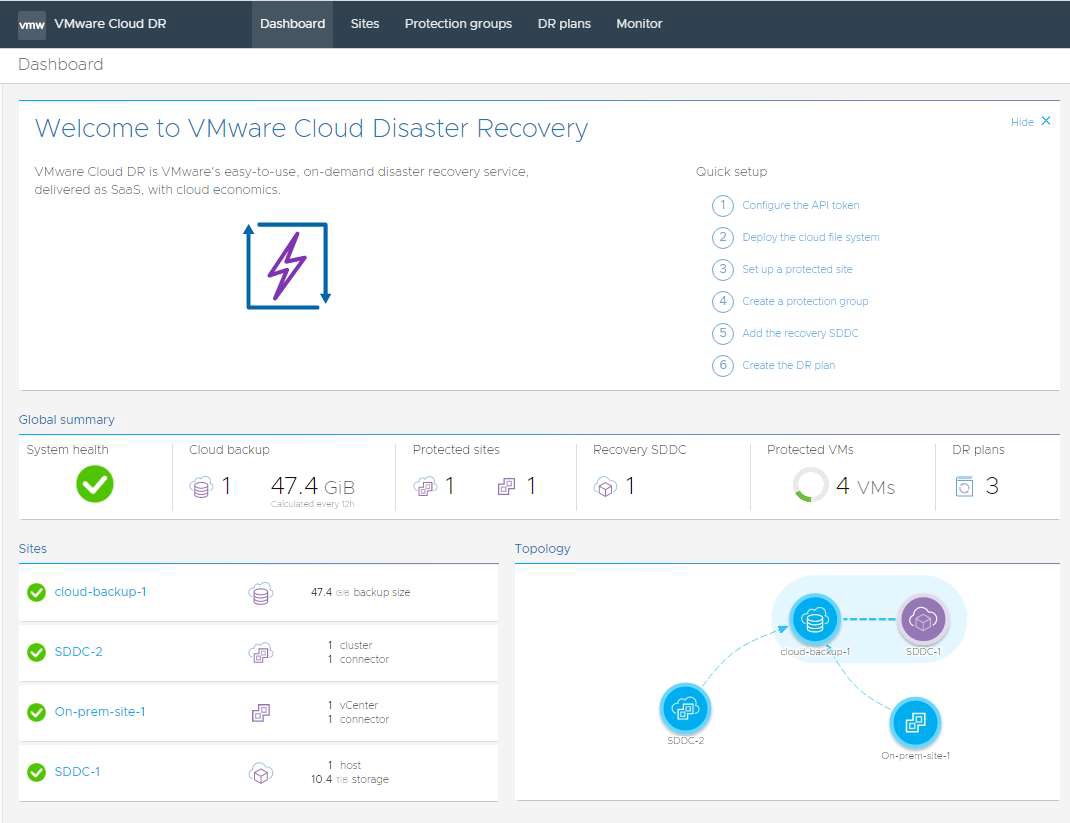Hide the welcome panel via Hide link
This screenshot has height=823, width=1070.
click(1022, 122)
